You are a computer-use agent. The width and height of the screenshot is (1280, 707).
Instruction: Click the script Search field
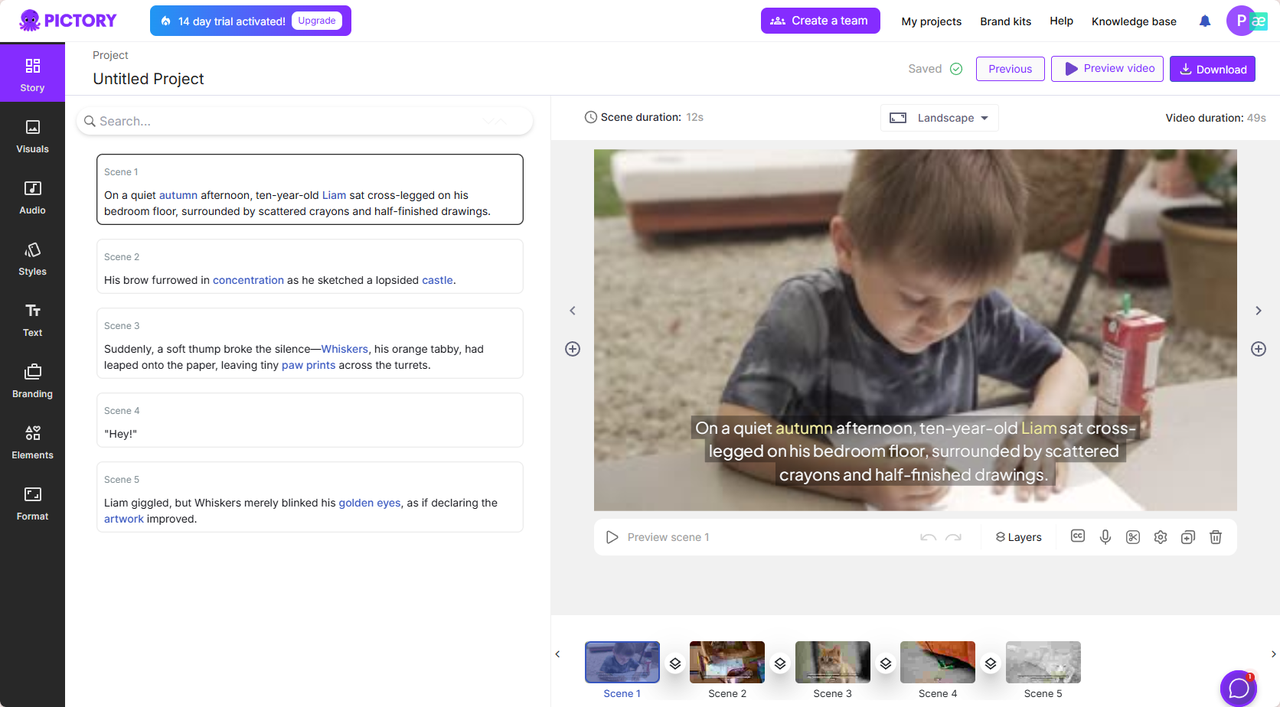point(305,121)
